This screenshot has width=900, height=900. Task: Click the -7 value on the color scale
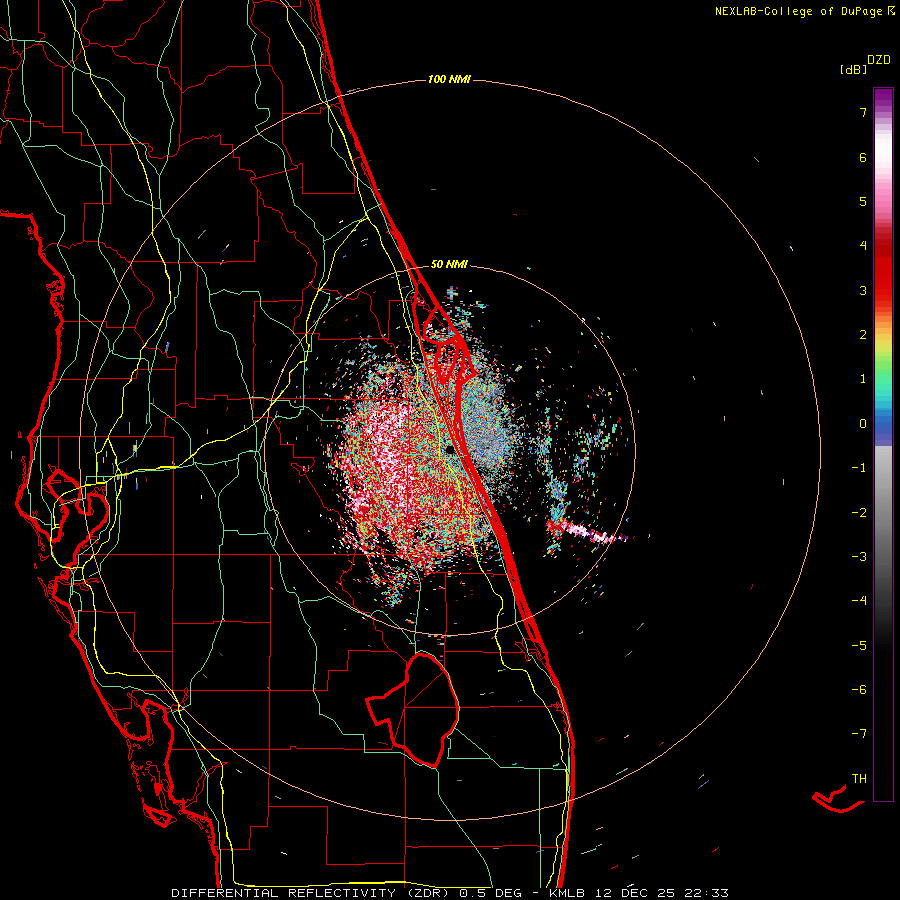coord(859,734)
